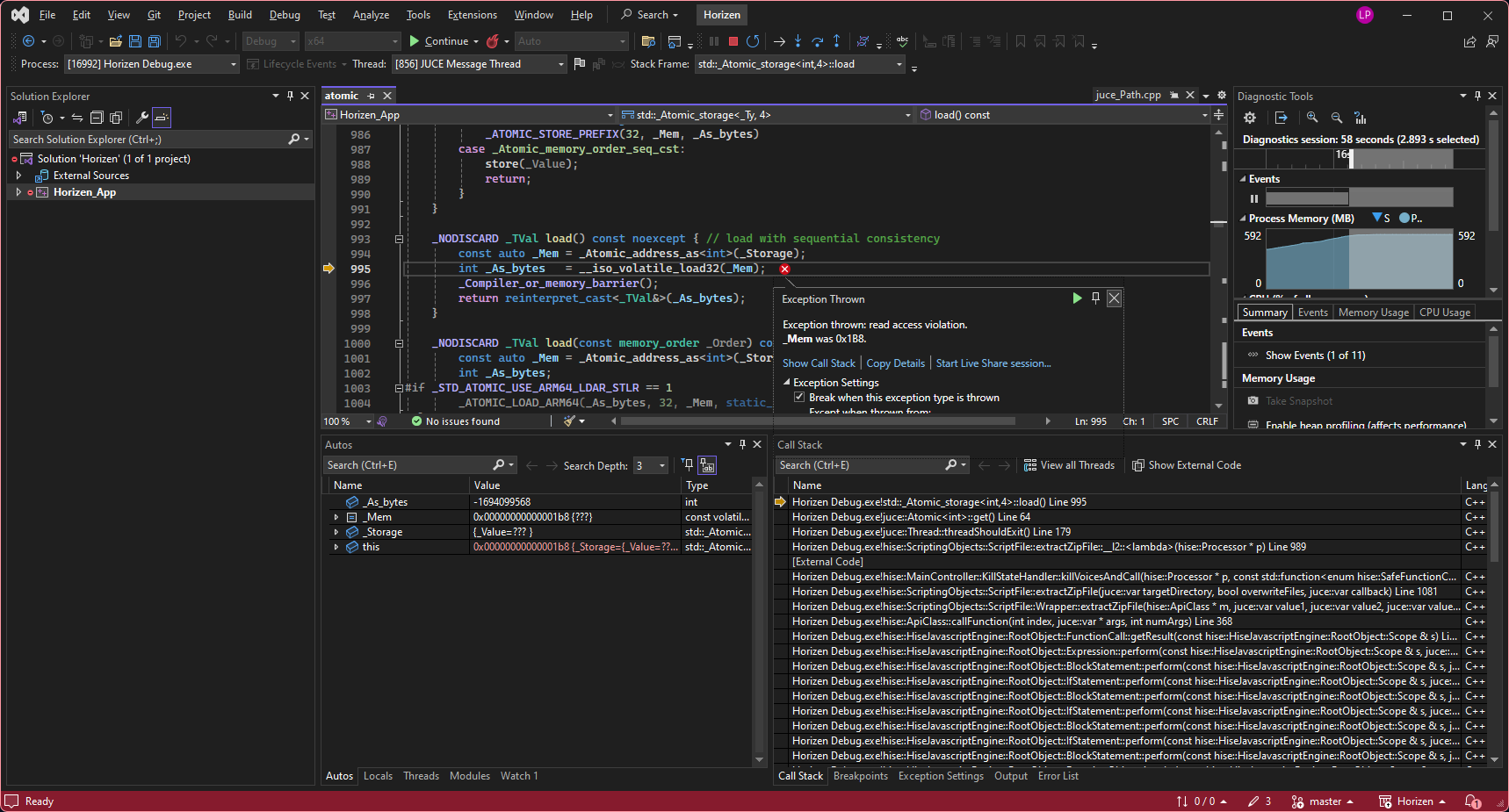Click the Show Call Stack link
This screenshot has height=812, width=1509.
click(819, 363)
